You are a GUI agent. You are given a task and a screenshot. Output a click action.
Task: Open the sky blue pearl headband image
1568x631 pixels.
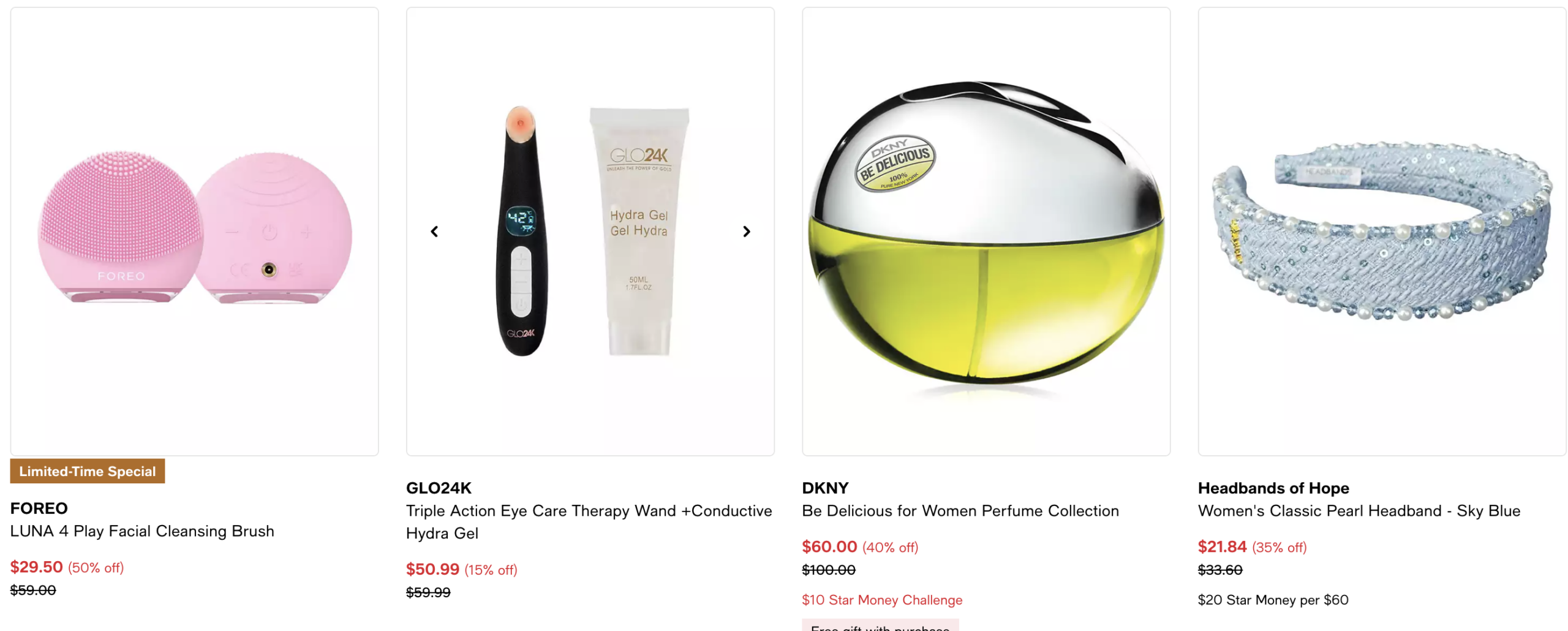[x=1381, y=232]
